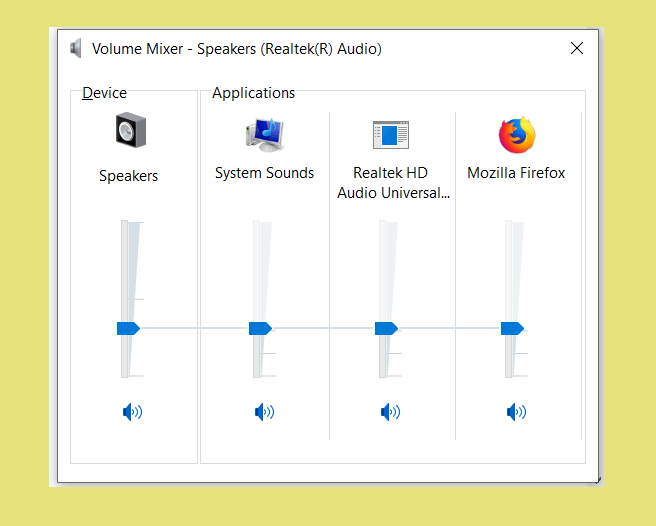Click the Realtek HD Audio Universal... label

click(x=393, y=183)
